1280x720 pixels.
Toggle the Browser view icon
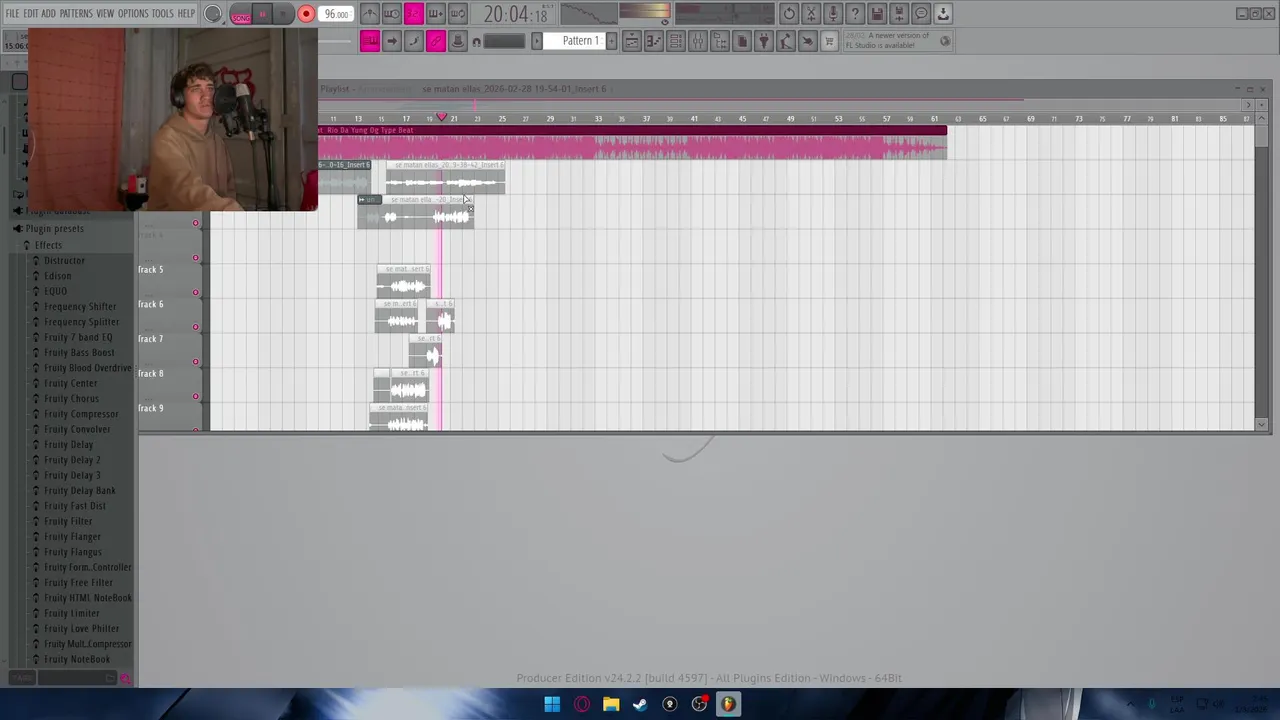[720, 41]
